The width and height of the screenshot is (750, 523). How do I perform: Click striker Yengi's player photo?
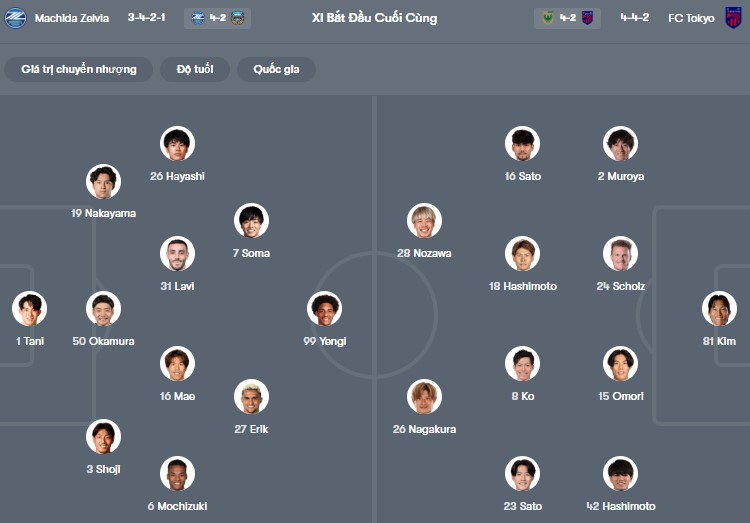point(324,309)
